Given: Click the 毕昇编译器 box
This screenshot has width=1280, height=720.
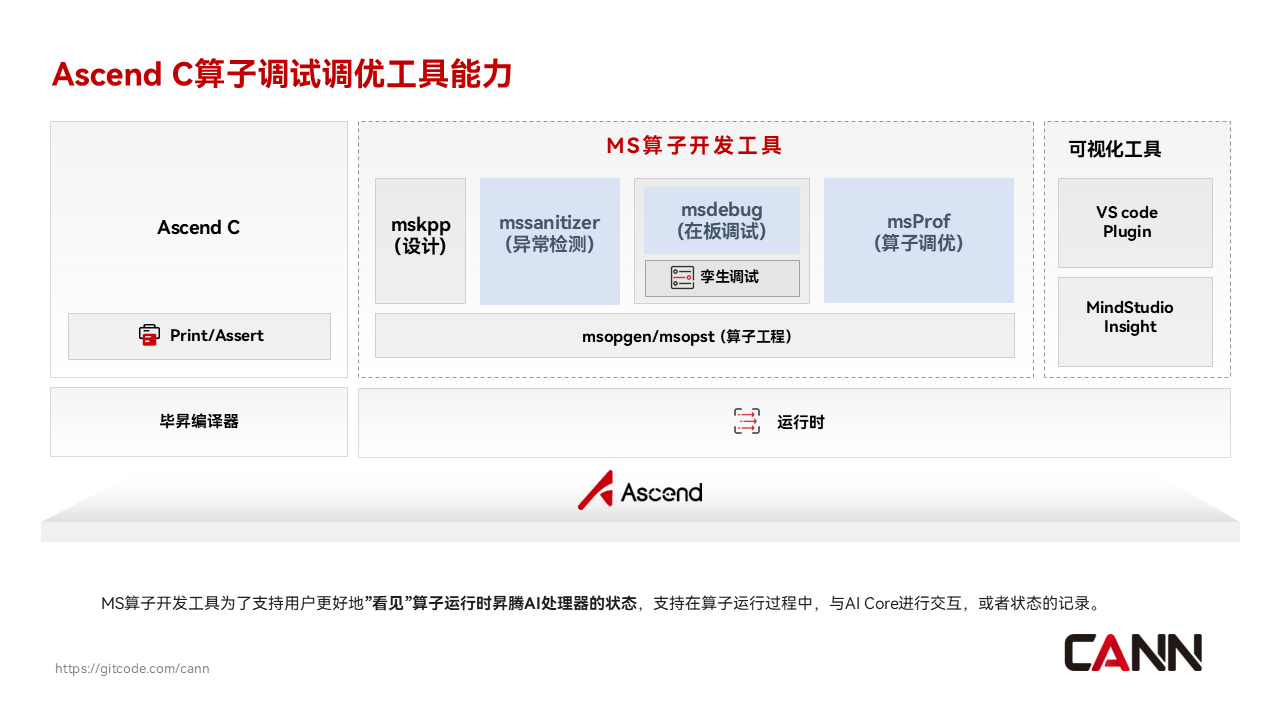Looking at the screenshot, I should (199, 422).
